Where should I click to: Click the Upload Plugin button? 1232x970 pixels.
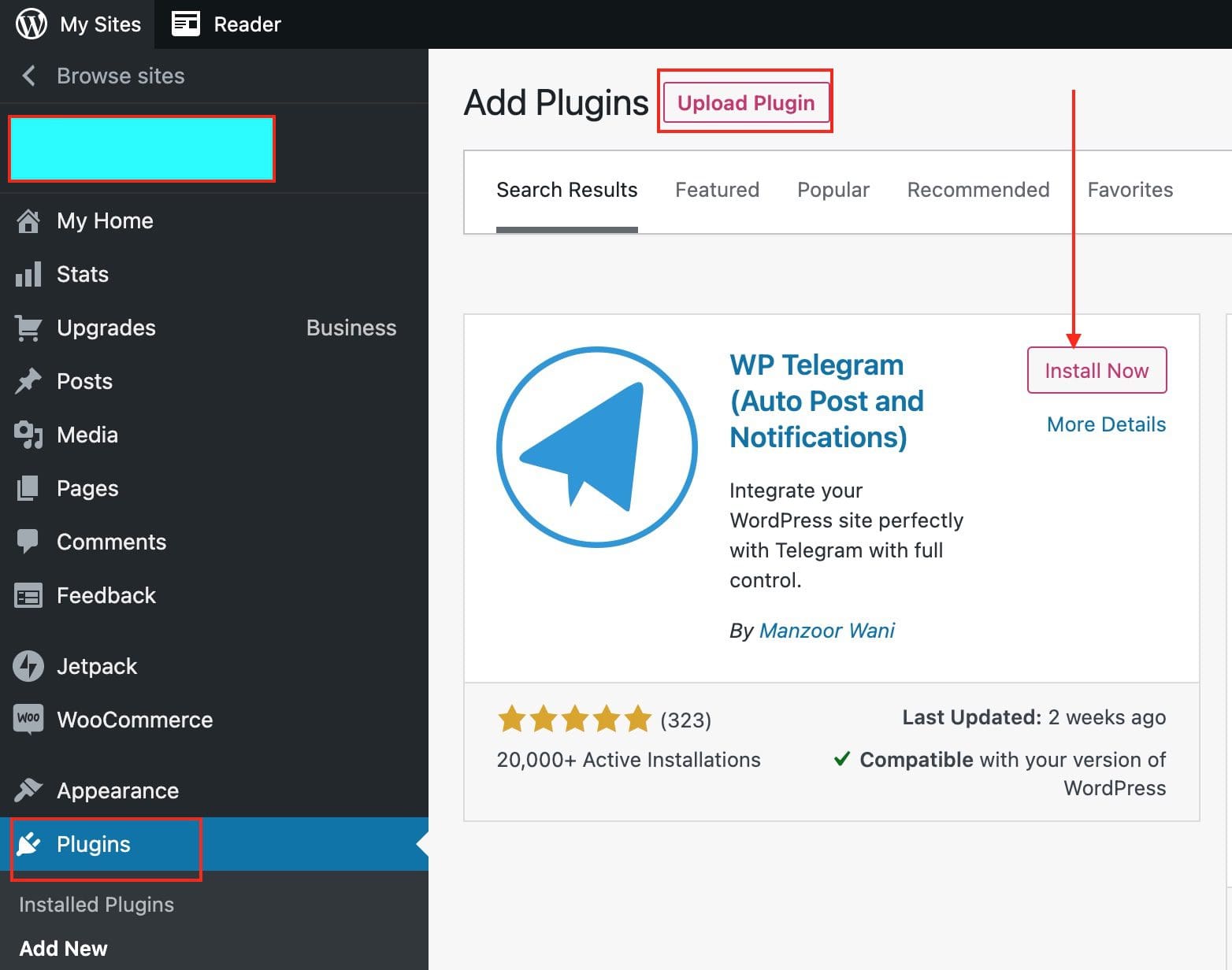pyautogui.click(x=745, y=103)
